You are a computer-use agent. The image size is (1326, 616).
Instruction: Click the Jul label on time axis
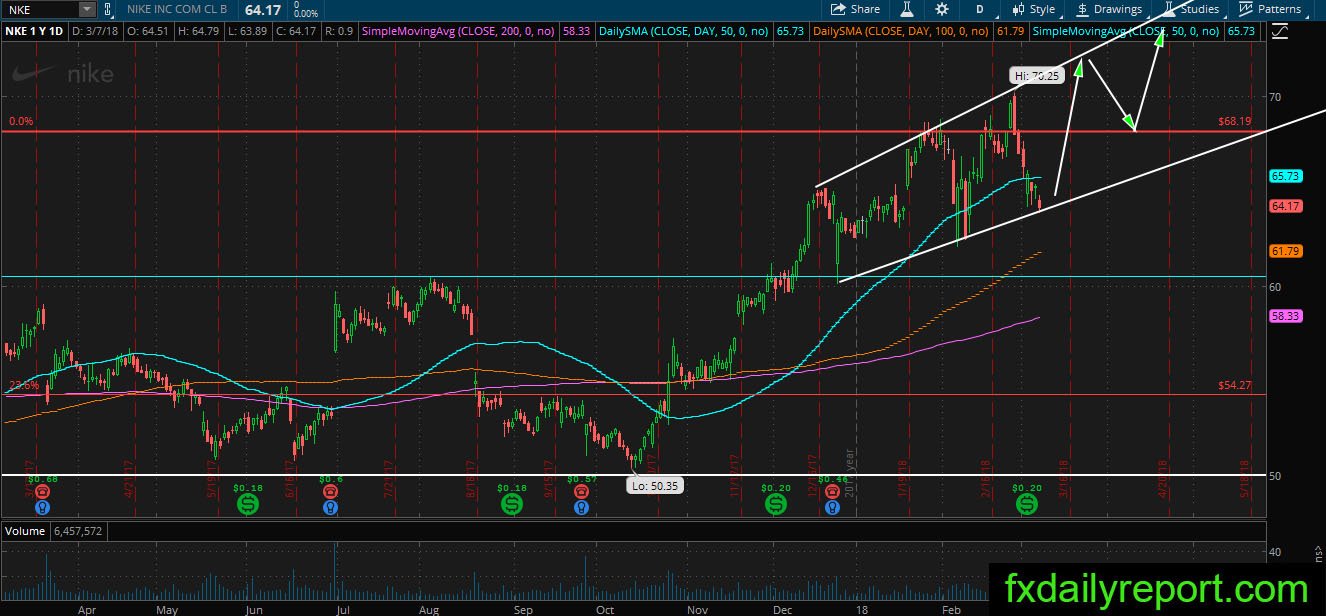click(x=343, y=608)
